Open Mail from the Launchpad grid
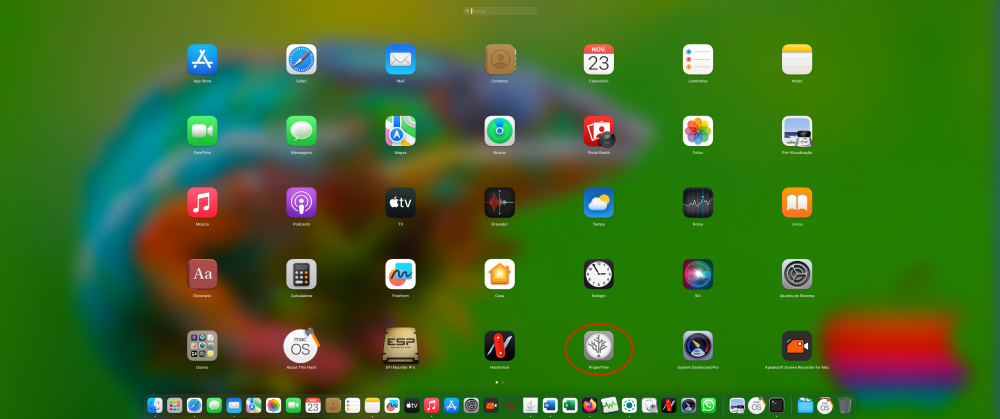The image size is (1000, 419). 401,59
